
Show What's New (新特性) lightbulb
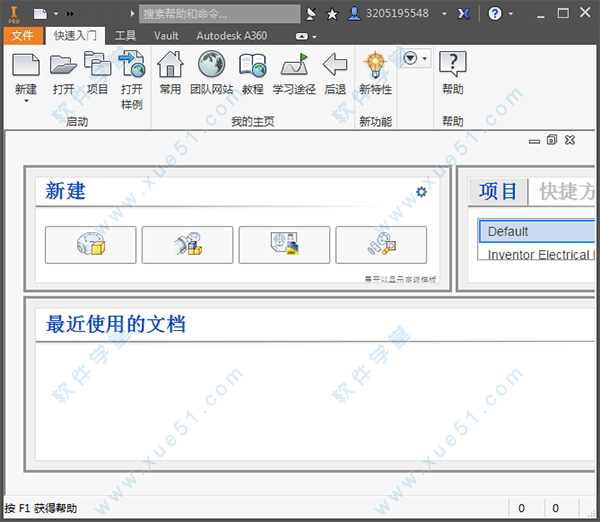click(x=375, y=64)
